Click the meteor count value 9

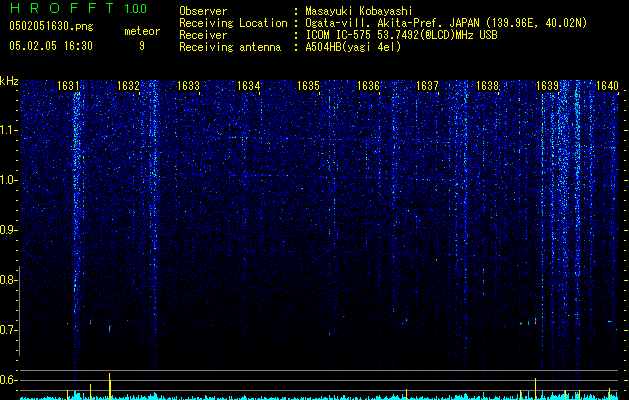142,46
